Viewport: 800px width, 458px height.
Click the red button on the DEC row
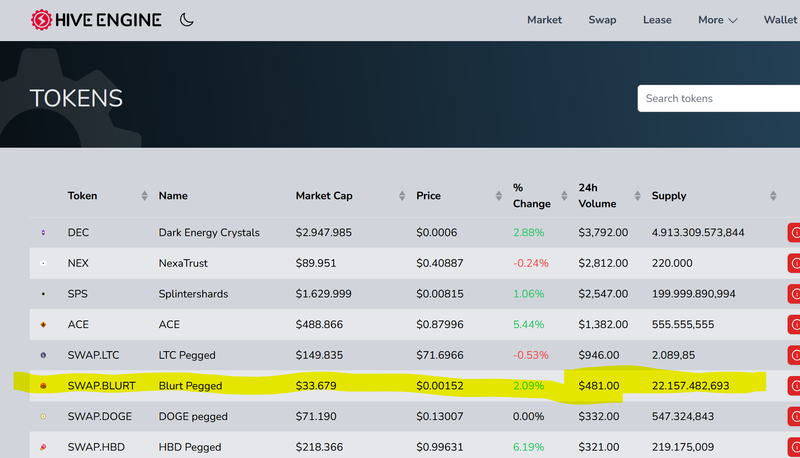(x=794, y=233)
